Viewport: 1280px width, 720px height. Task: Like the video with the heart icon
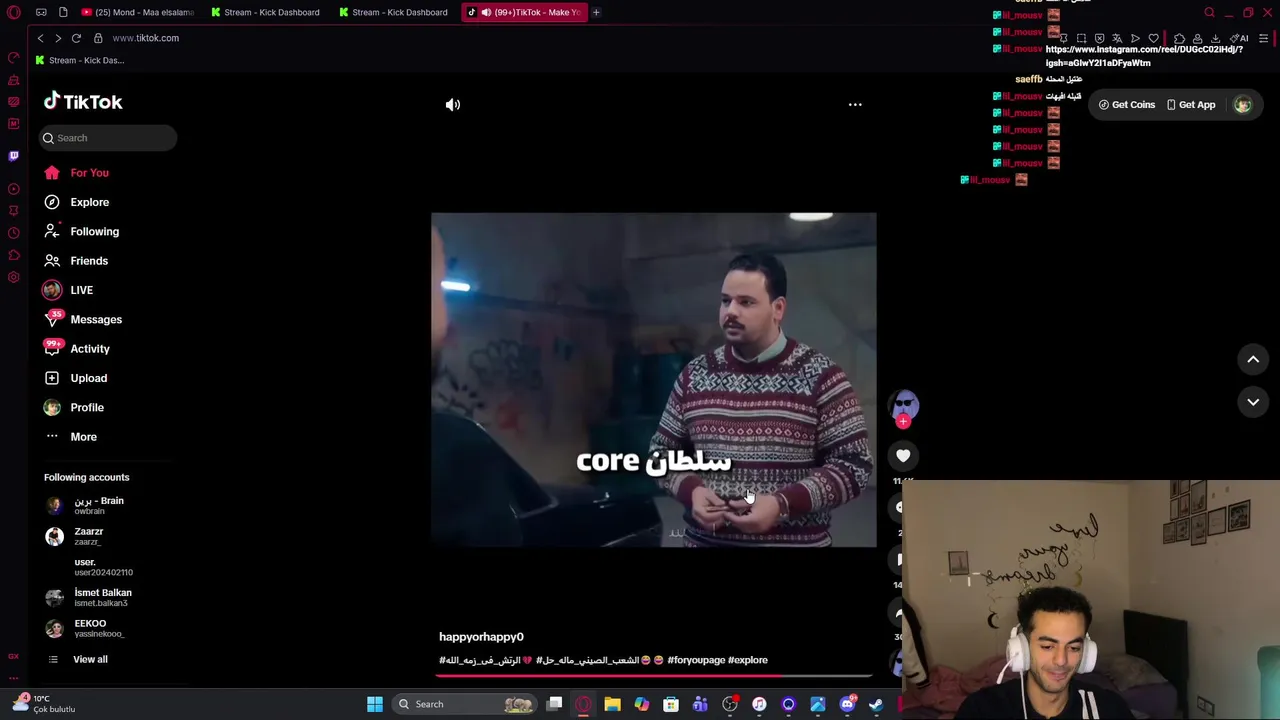pyautogui.click(x=903, y=456)
